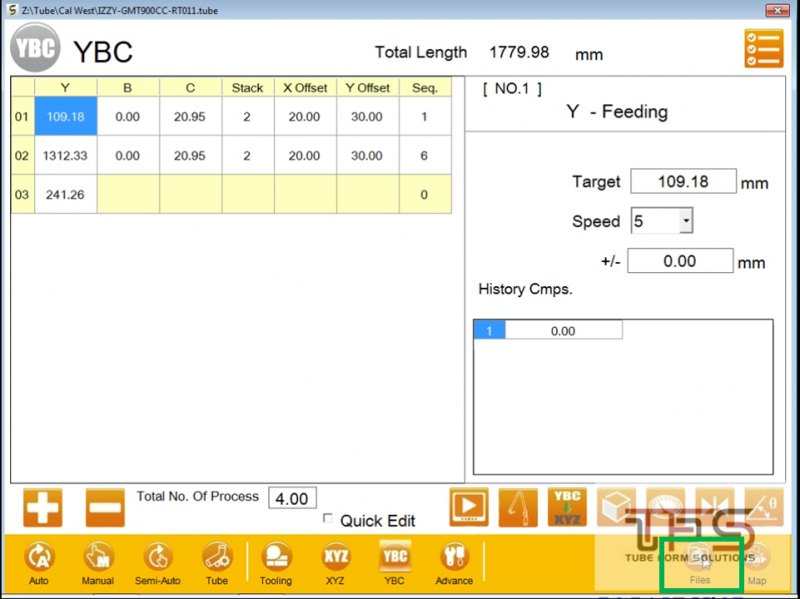Viewport: 800px width, 599px height.
Task: Select B cell 0.00 in row 02
Action: (x=128, y=155)
